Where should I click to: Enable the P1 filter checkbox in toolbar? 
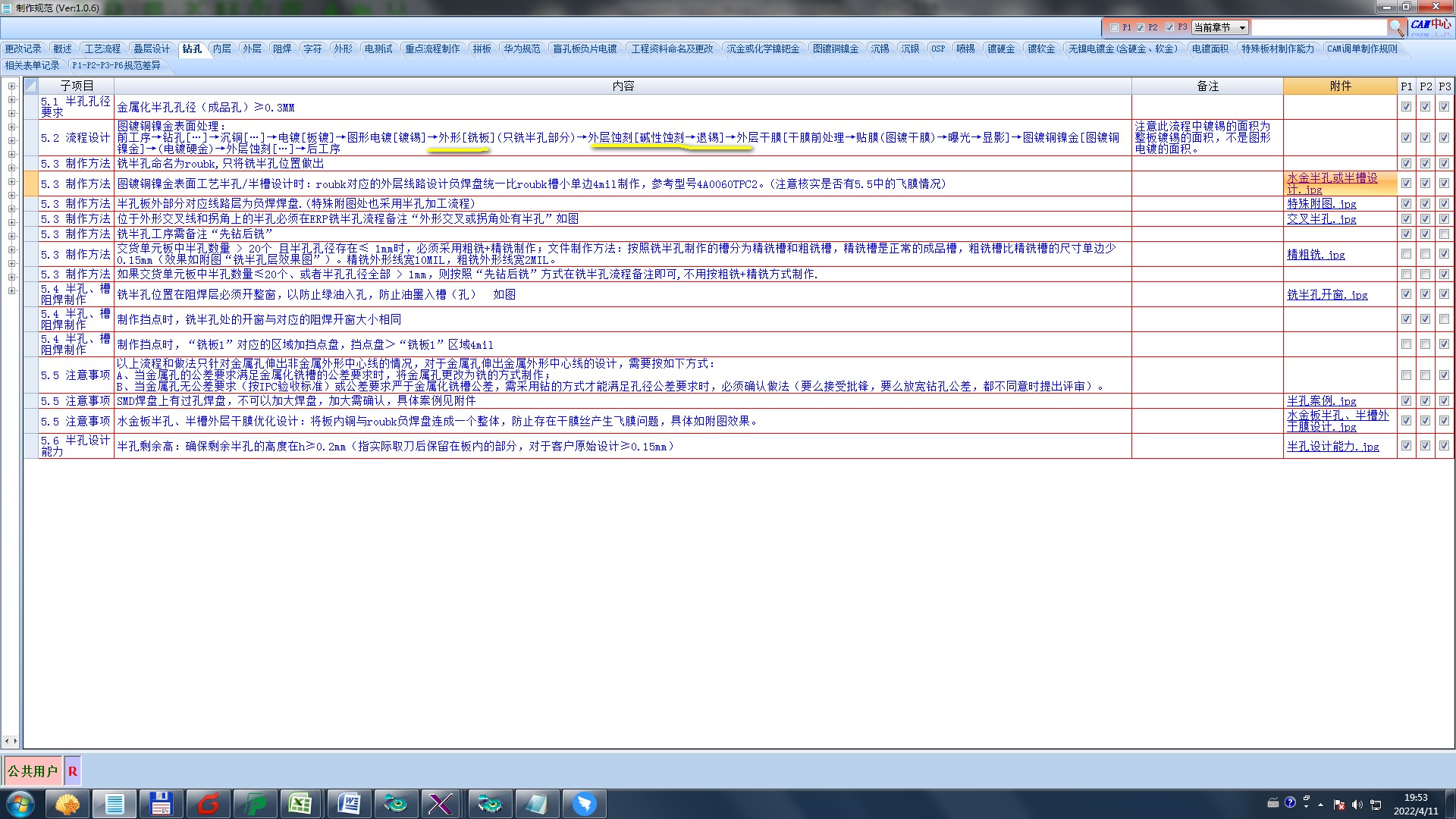(x=1114, y=27)
